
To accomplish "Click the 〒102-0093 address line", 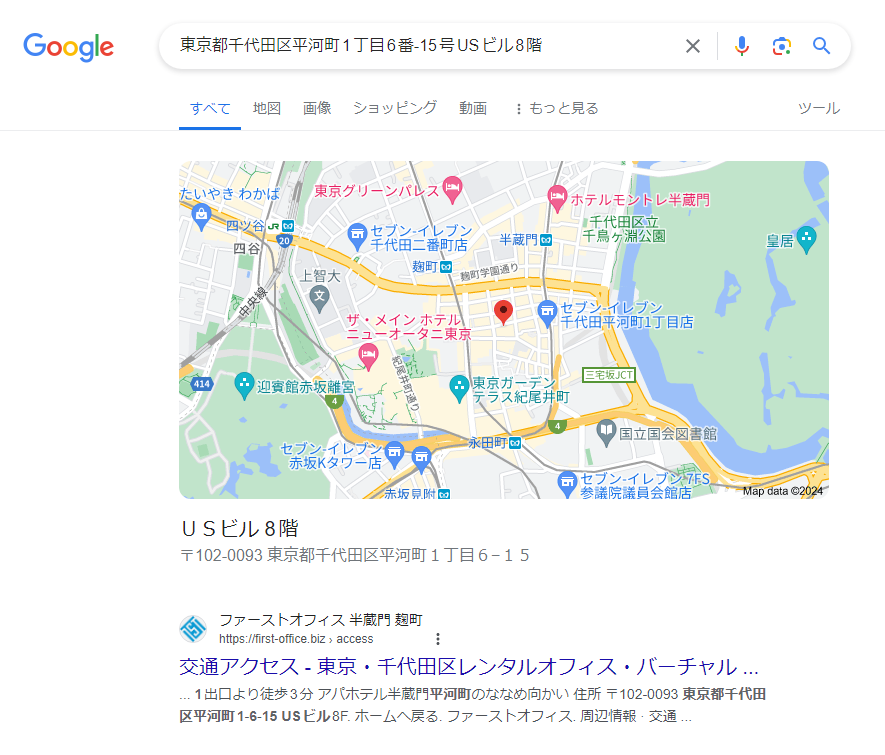I will click(x=355, y=555).
